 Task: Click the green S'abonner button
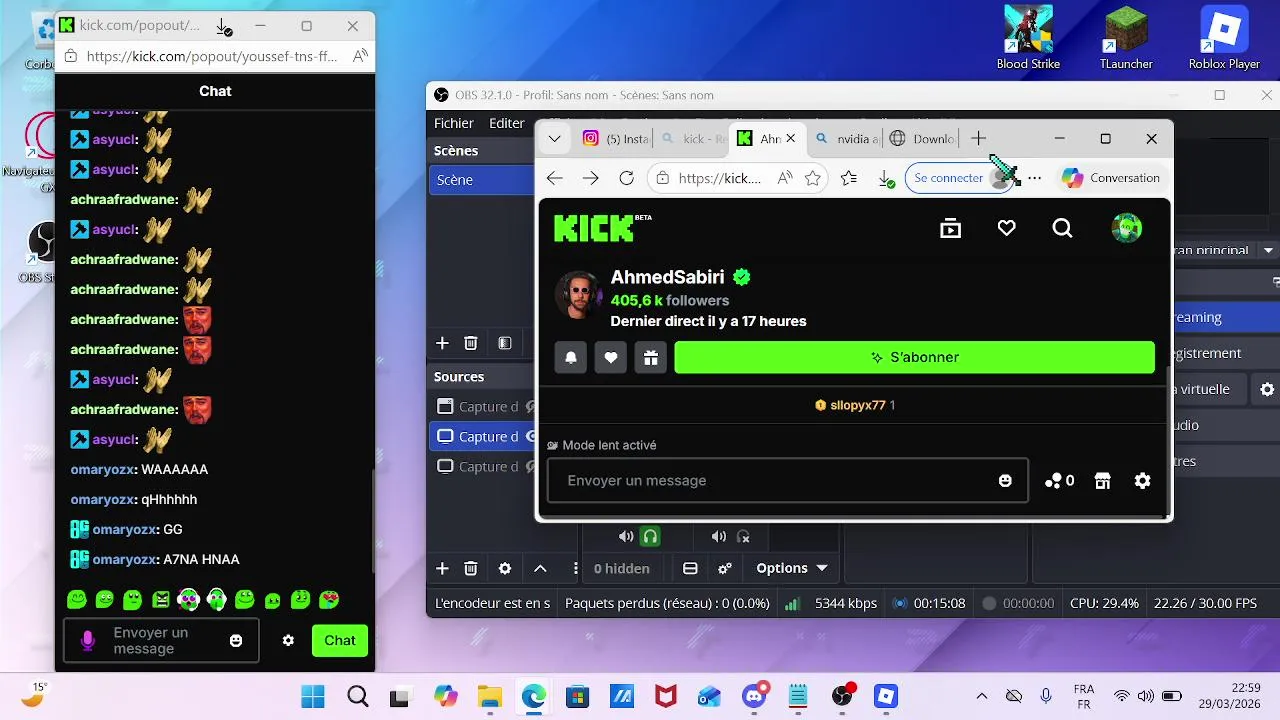click(x=914, y=357)
